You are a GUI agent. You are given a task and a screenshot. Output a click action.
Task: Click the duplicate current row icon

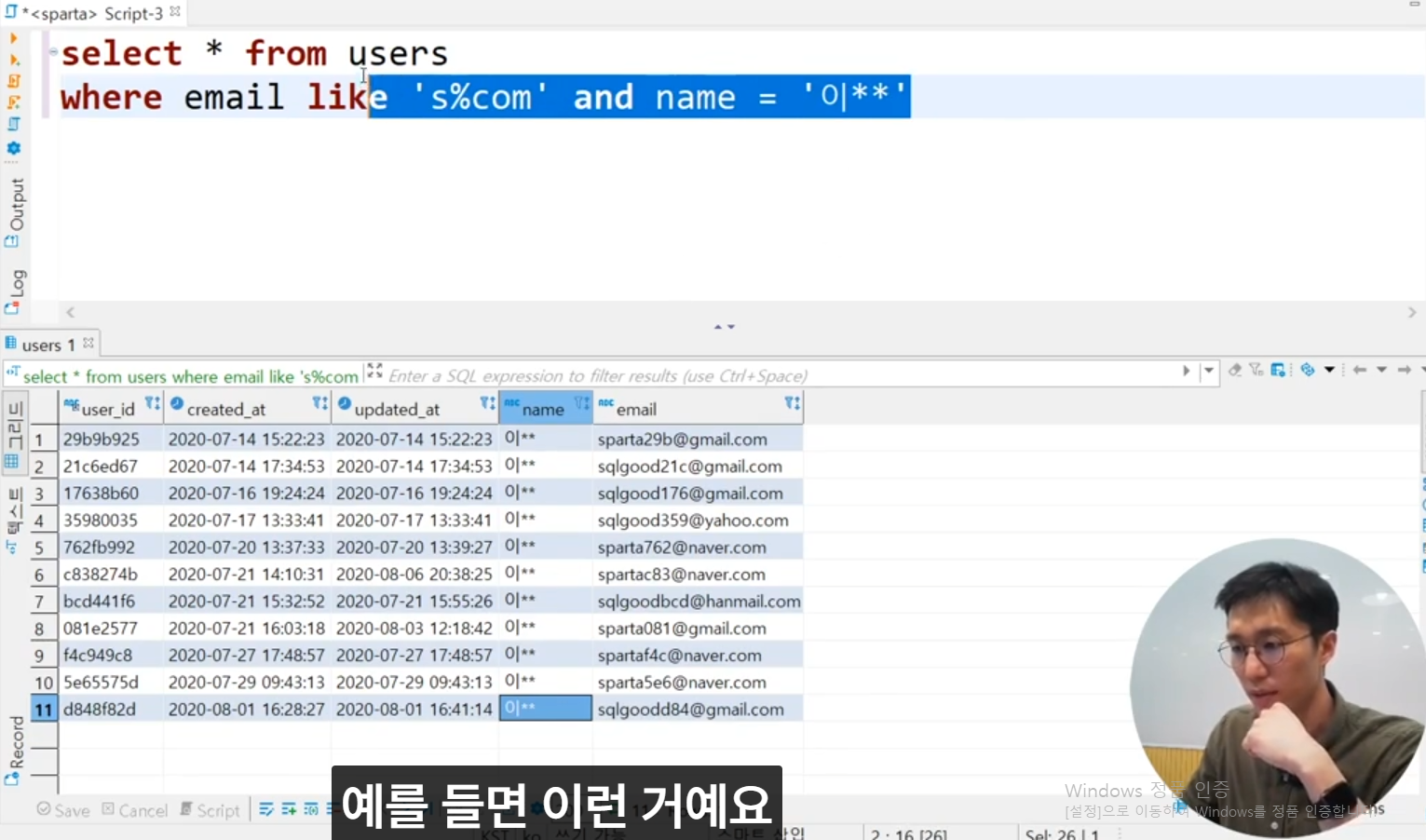311,809
